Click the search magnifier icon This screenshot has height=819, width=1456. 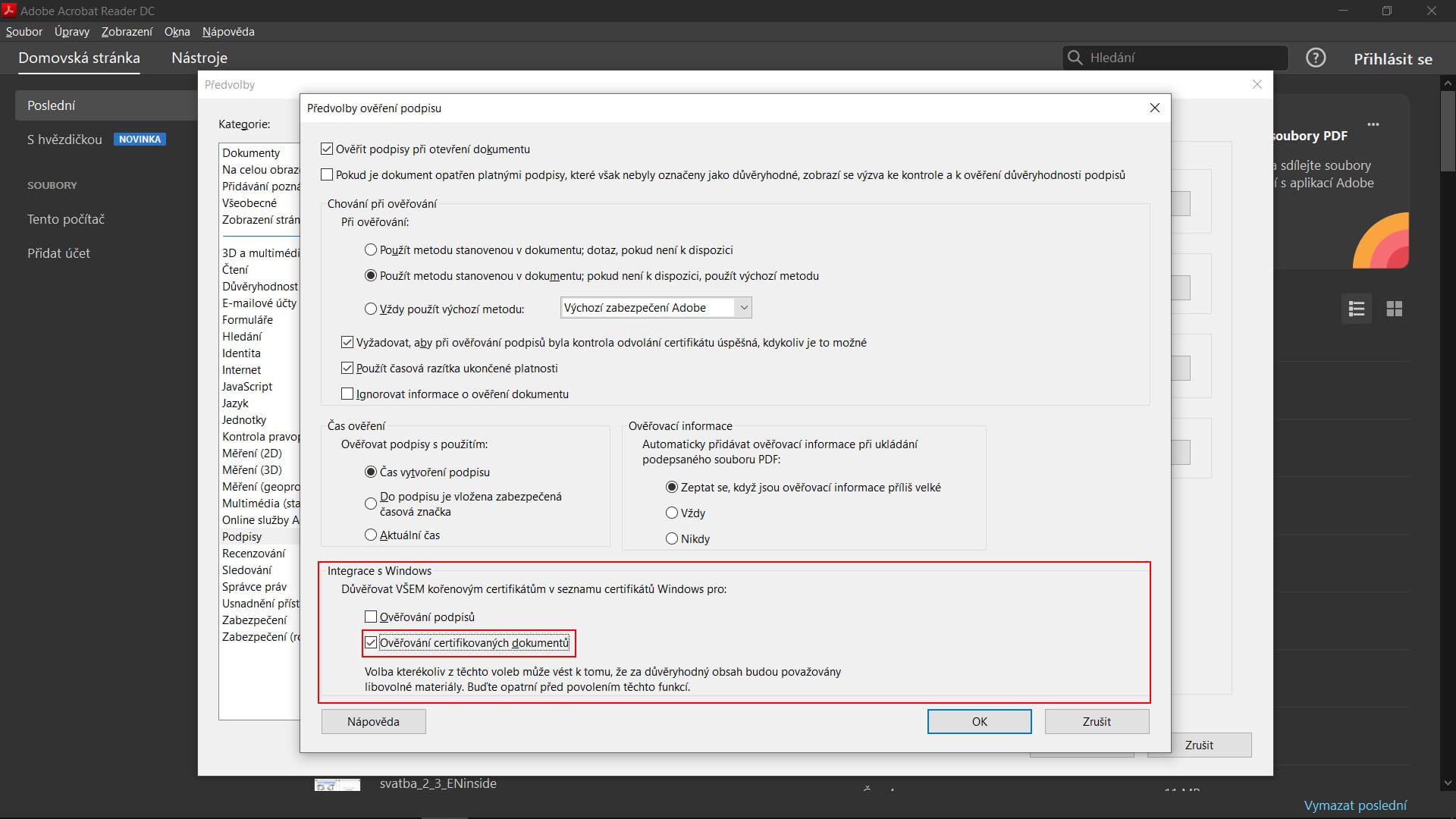(1075, 58)
